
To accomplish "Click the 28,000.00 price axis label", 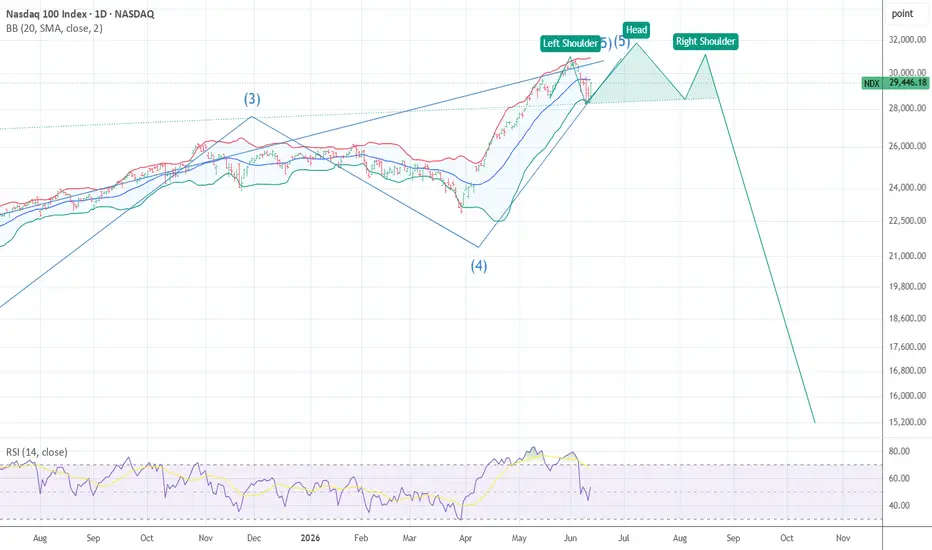I will pos(907,108).
